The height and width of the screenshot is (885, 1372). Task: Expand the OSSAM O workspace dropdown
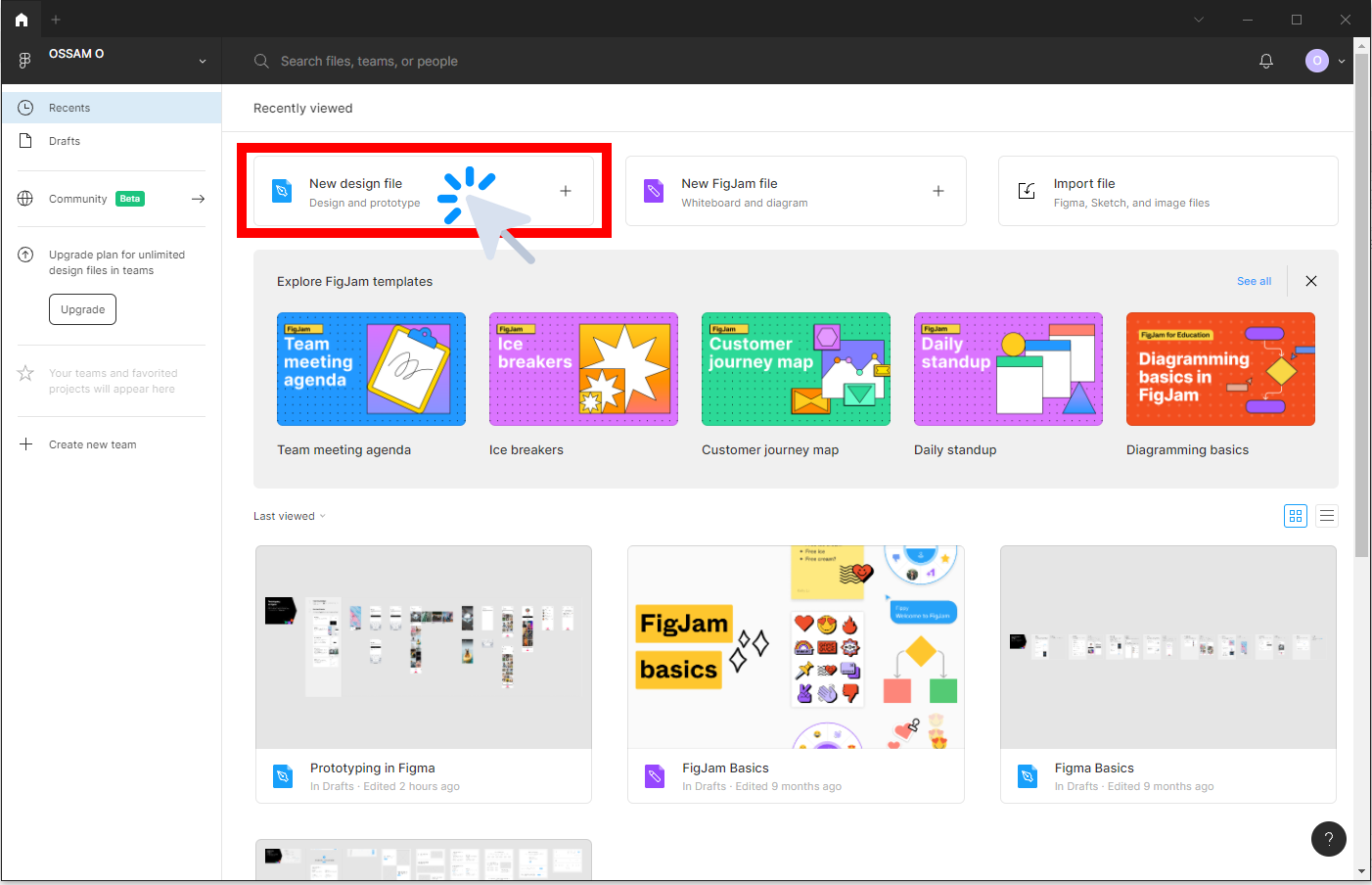pyautogui.click(x=203, y=61)
